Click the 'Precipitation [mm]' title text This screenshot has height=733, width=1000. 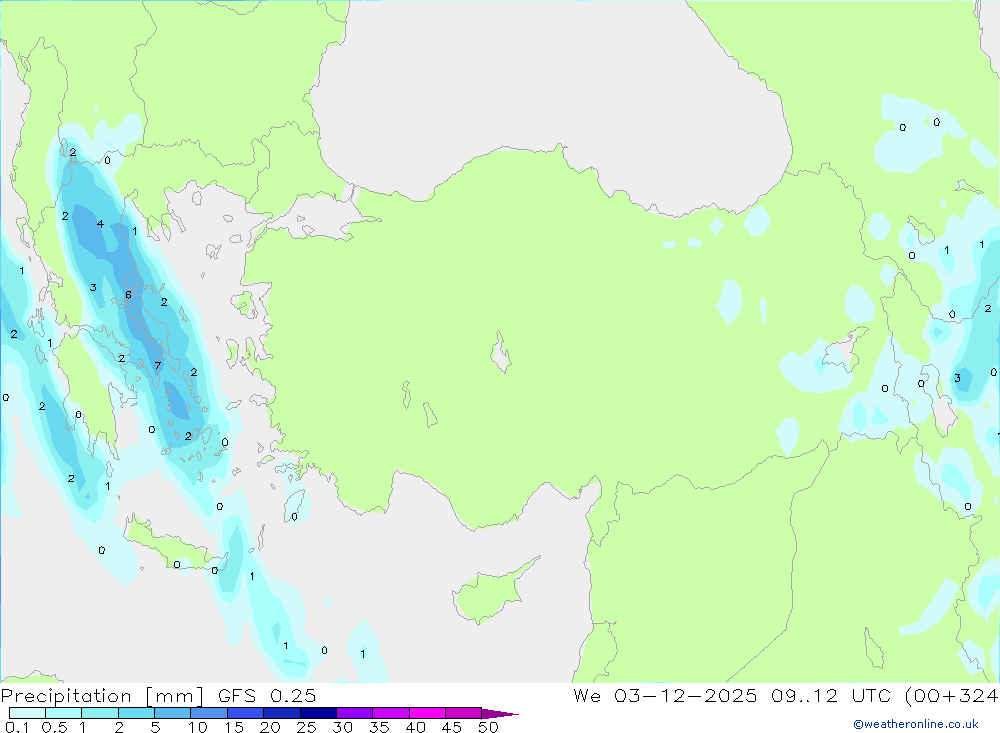coord(102,696)
